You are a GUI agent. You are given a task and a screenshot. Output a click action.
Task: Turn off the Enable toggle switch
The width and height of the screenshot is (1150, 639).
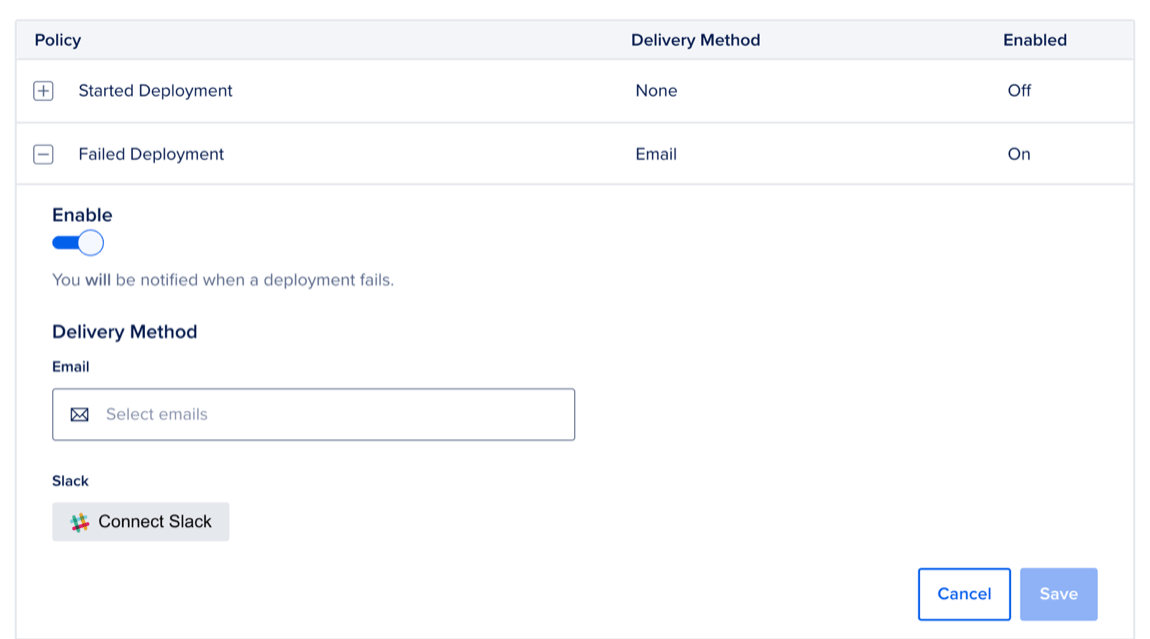pyautogui.click(x=78, y=243)
